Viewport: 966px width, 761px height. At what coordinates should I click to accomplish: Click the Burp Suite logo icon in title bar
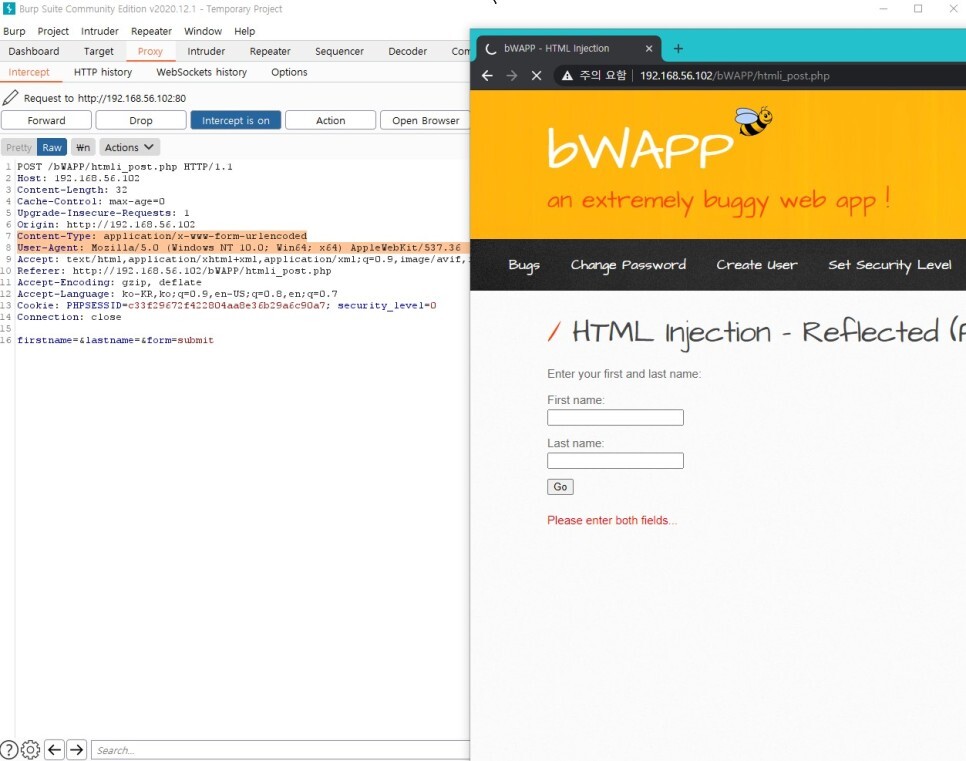point(9,9)
